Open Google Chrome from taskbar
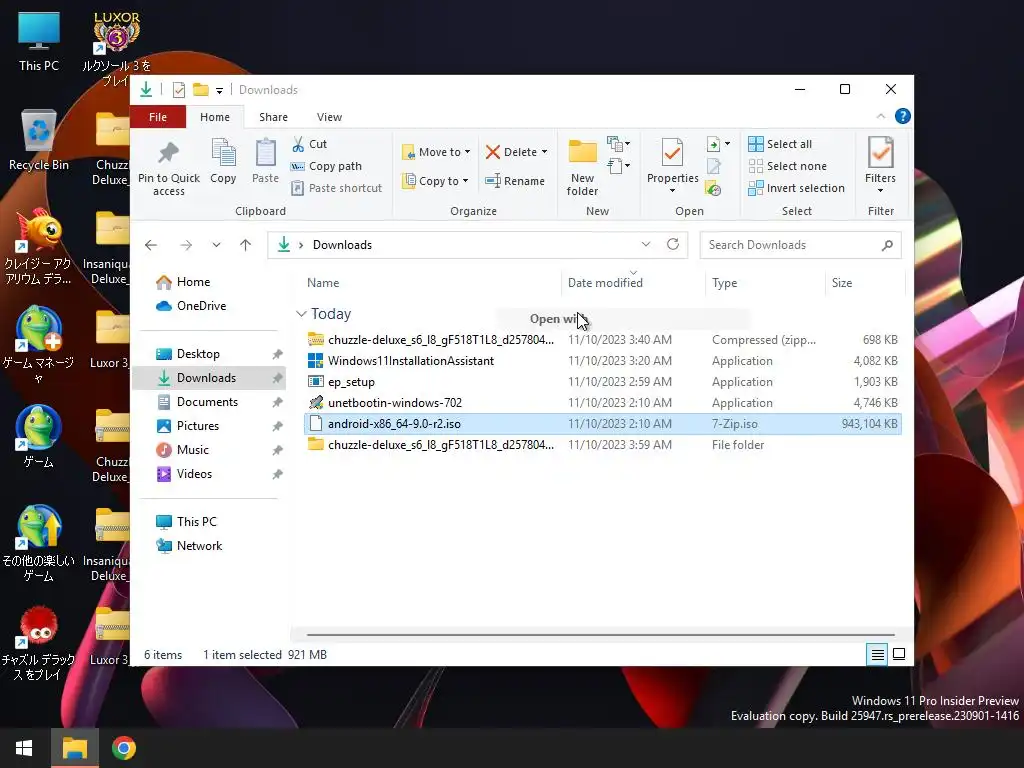The height and width of the screenshot is (768, 1024). (123, 748)
